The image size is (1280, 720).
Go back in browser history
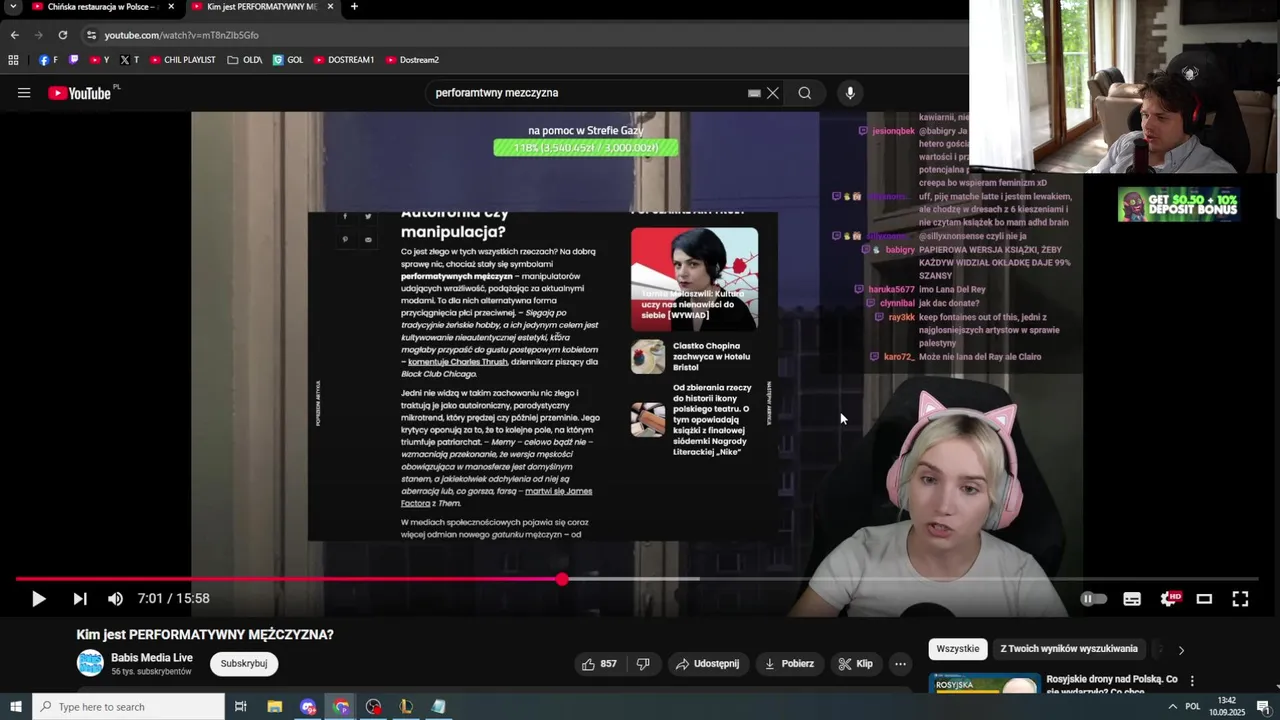point(14,35)
